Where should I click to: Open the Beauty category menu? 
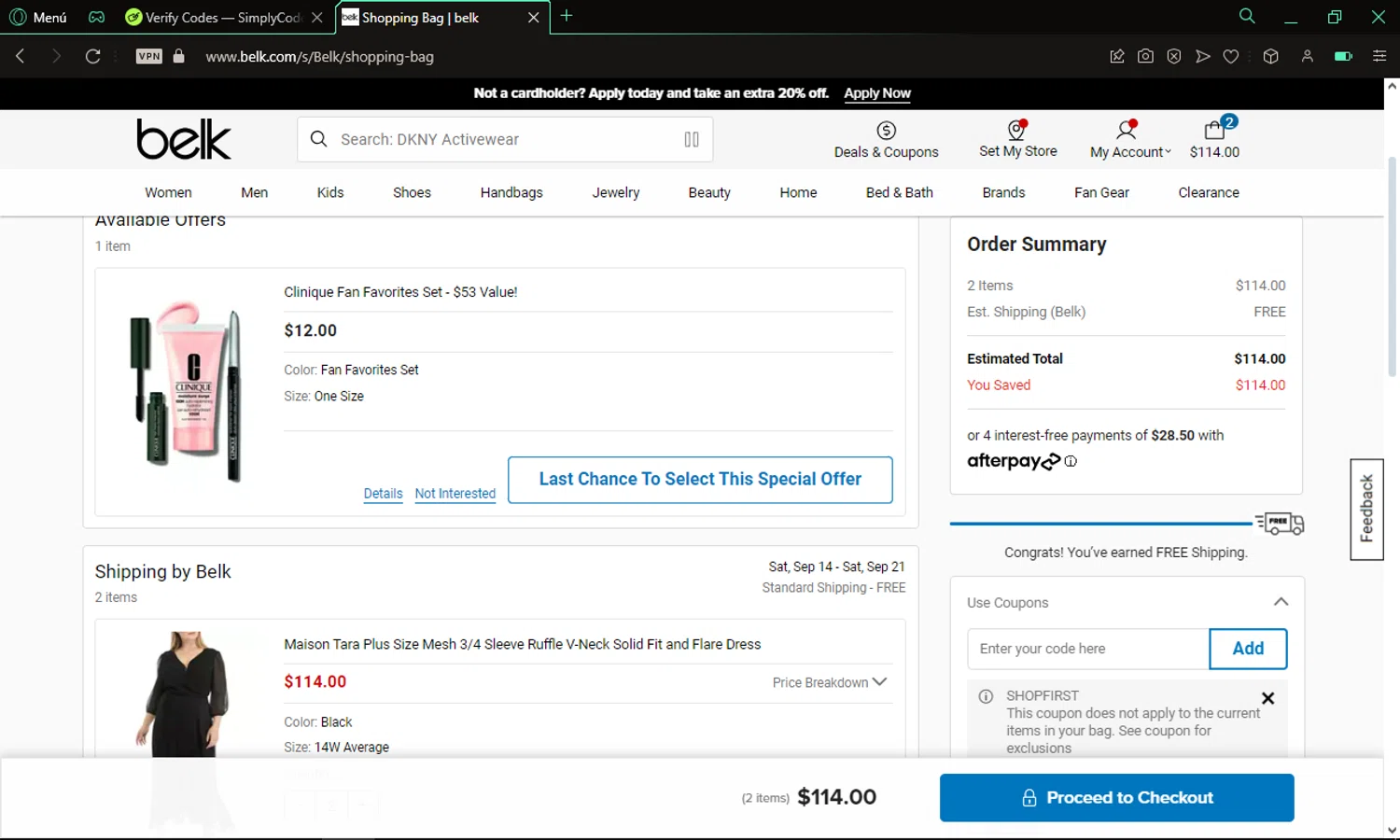[709, 192]
